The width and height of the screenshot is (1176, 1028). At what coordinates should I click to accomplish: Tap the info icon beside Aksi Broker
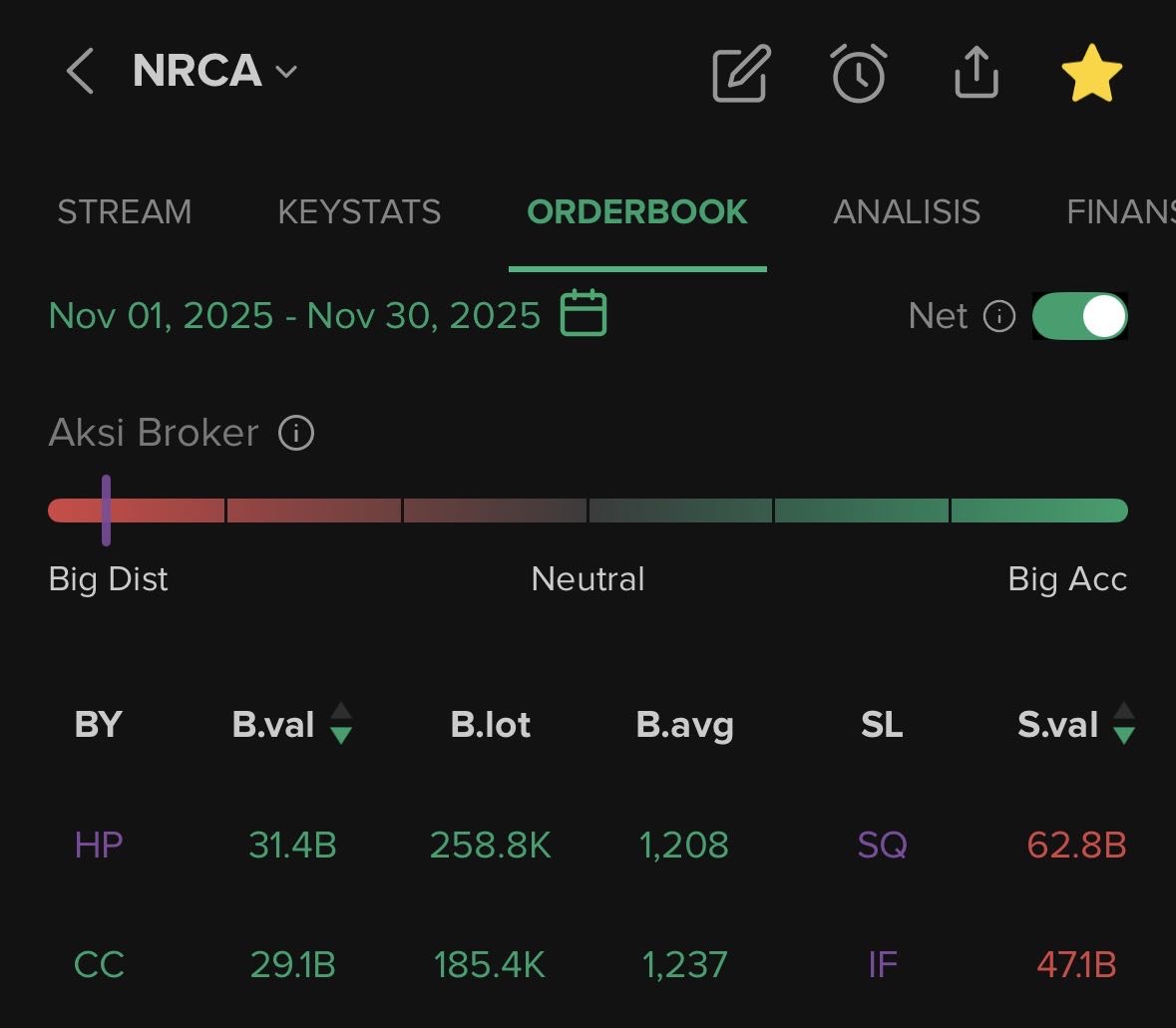click(296, 433)
